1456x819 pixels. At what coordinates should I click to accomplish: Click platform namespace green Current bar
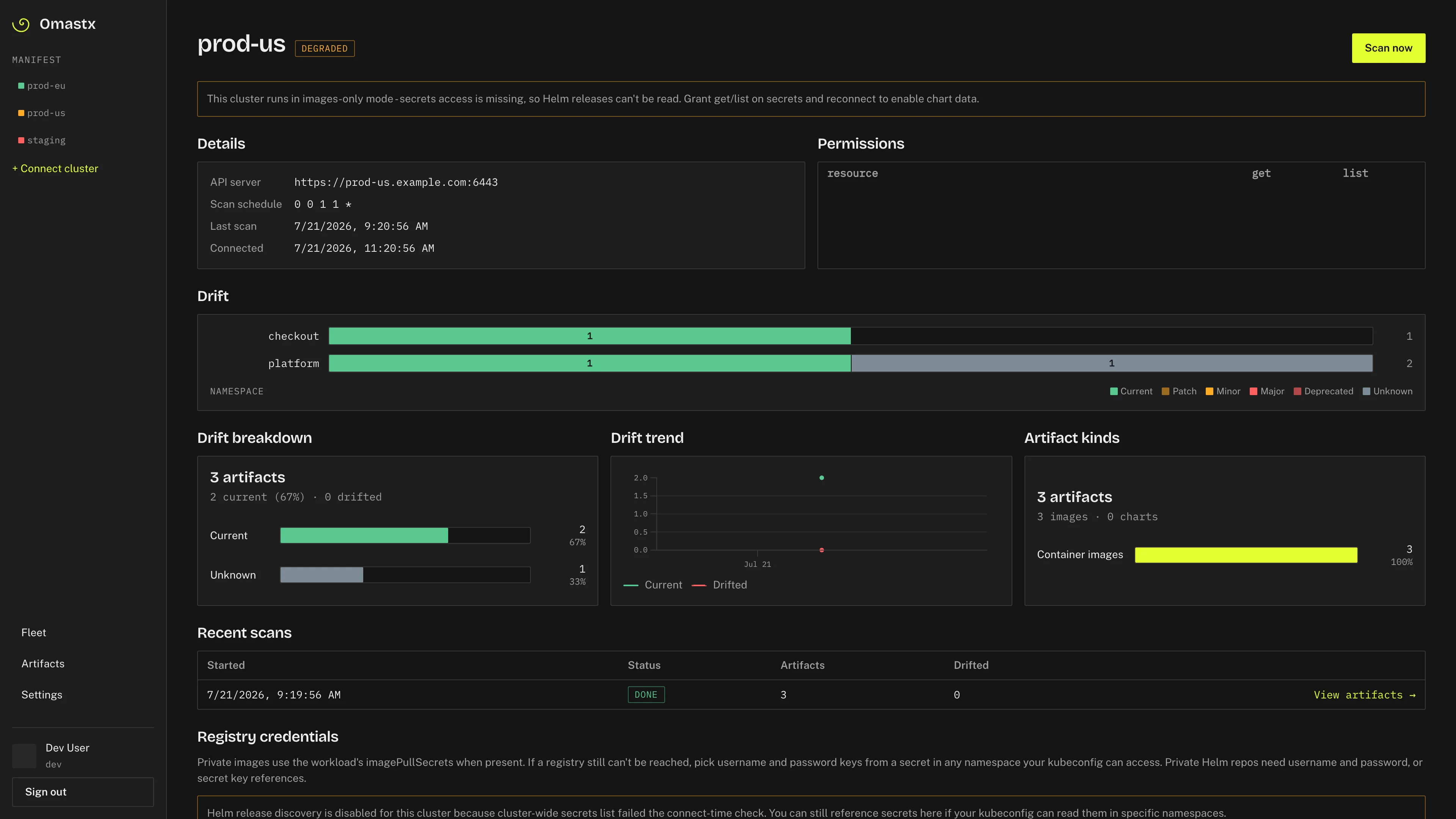(x=590, y=364)
